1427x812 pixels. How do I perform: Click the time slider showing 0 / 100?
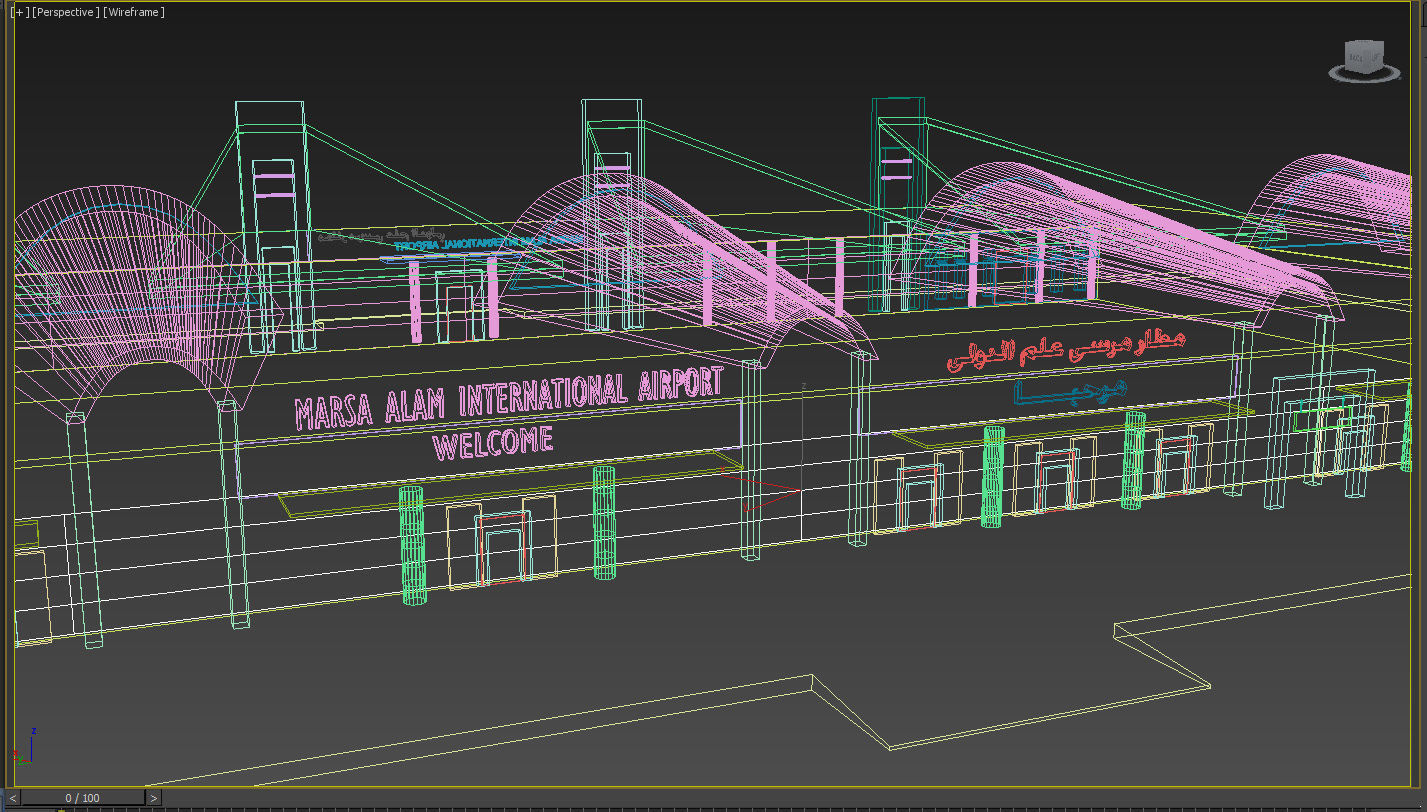83,798
